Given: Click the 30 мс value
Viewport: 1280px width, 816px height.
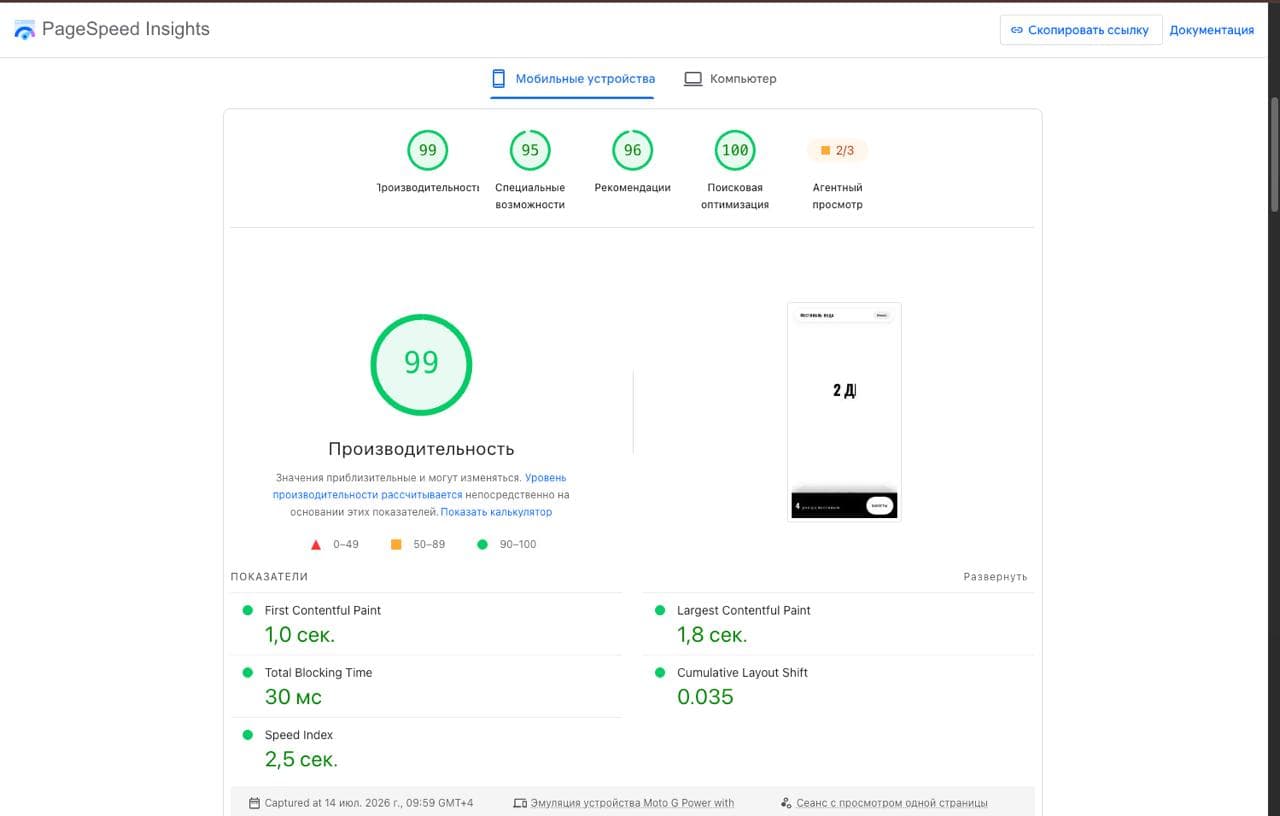Looking at the screenshot, I should coord(293,697).
